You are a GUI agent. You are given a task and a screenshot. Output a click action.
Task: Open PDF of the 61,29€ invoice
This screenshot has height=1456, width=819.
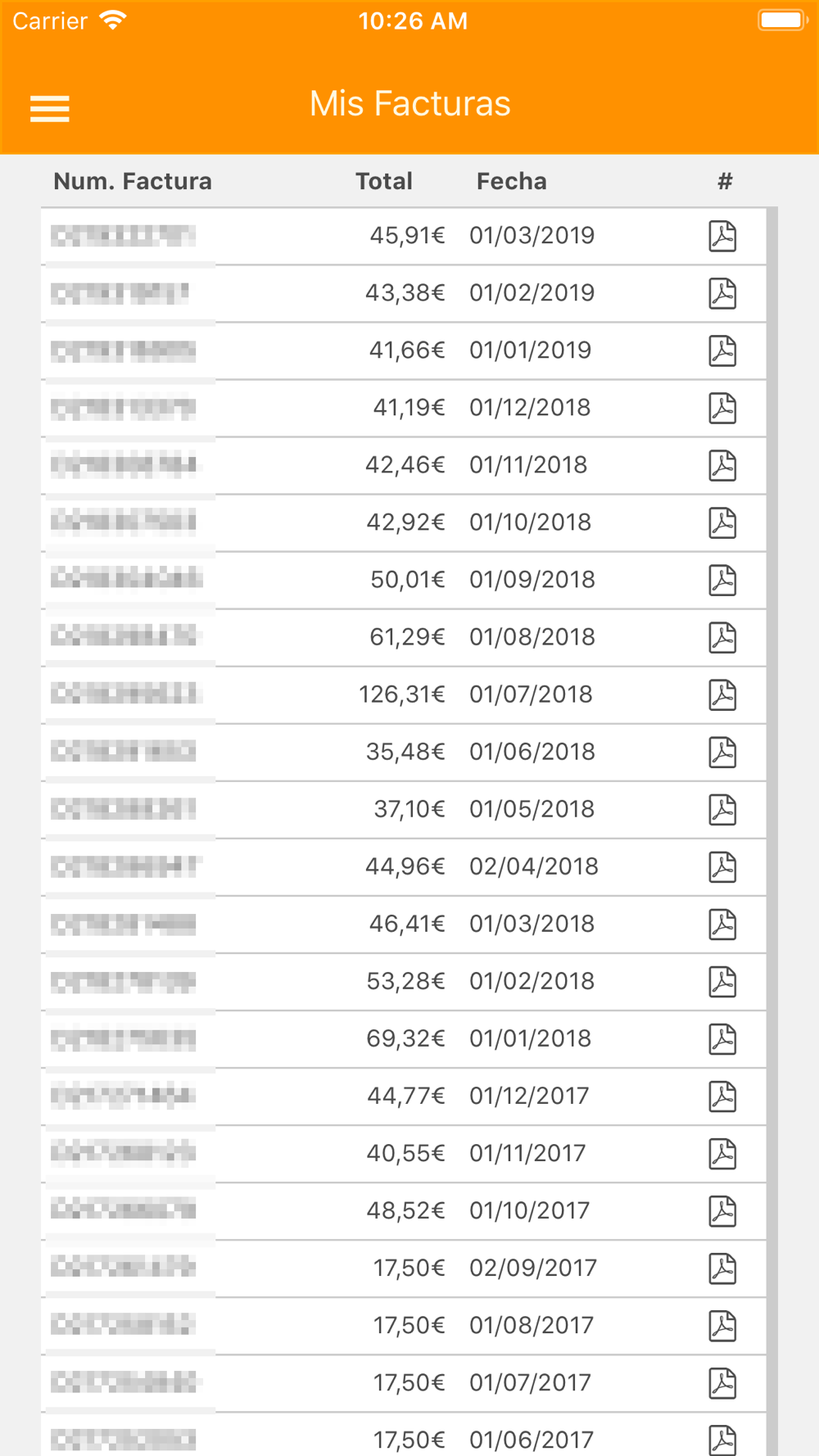[722, 637]
